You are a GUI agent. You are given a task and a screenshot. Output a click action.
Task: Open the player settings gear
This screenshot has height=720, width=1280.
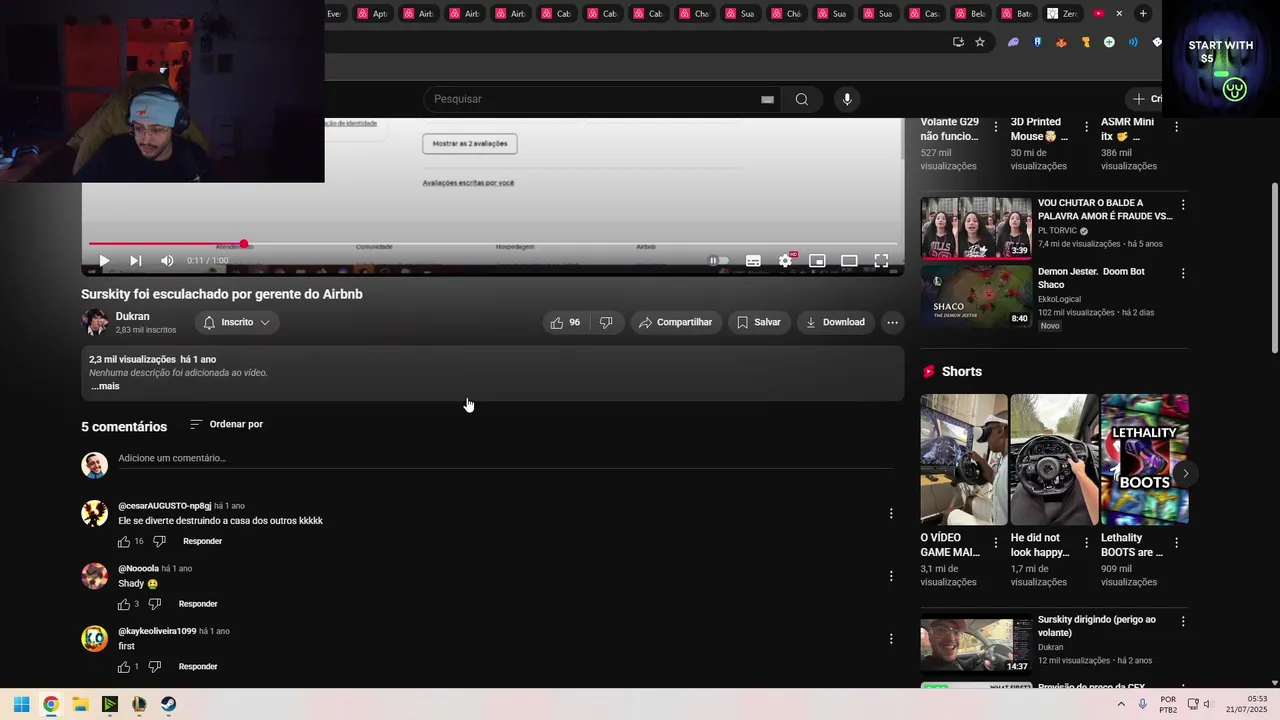point(786,261)
